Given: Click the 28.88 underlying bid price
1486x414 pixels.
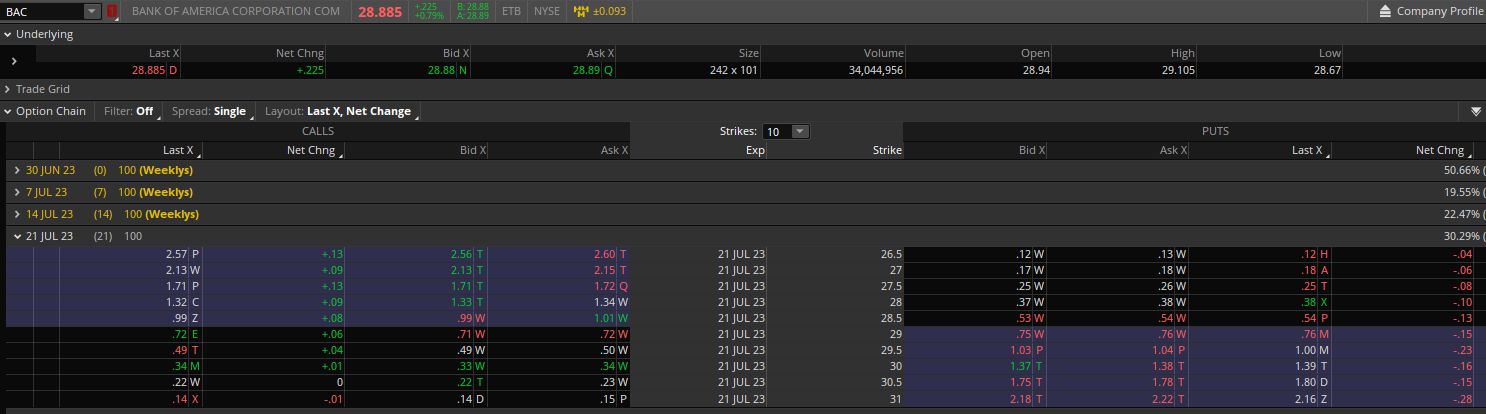Looking at the screenshot, I should coord(441,70).
